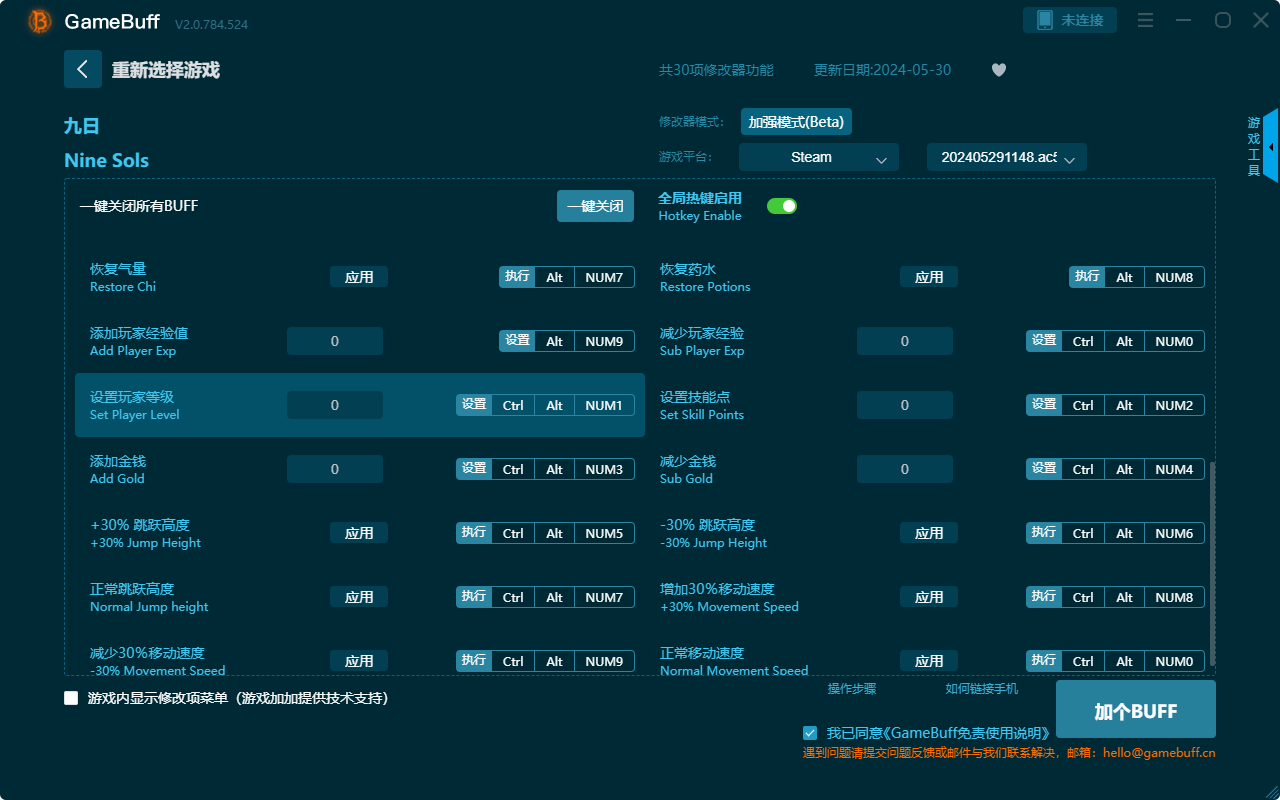Click the Enhanced Mode (Beta) selector
Screen dimensions: 1280x800
(x=796, y=122)
